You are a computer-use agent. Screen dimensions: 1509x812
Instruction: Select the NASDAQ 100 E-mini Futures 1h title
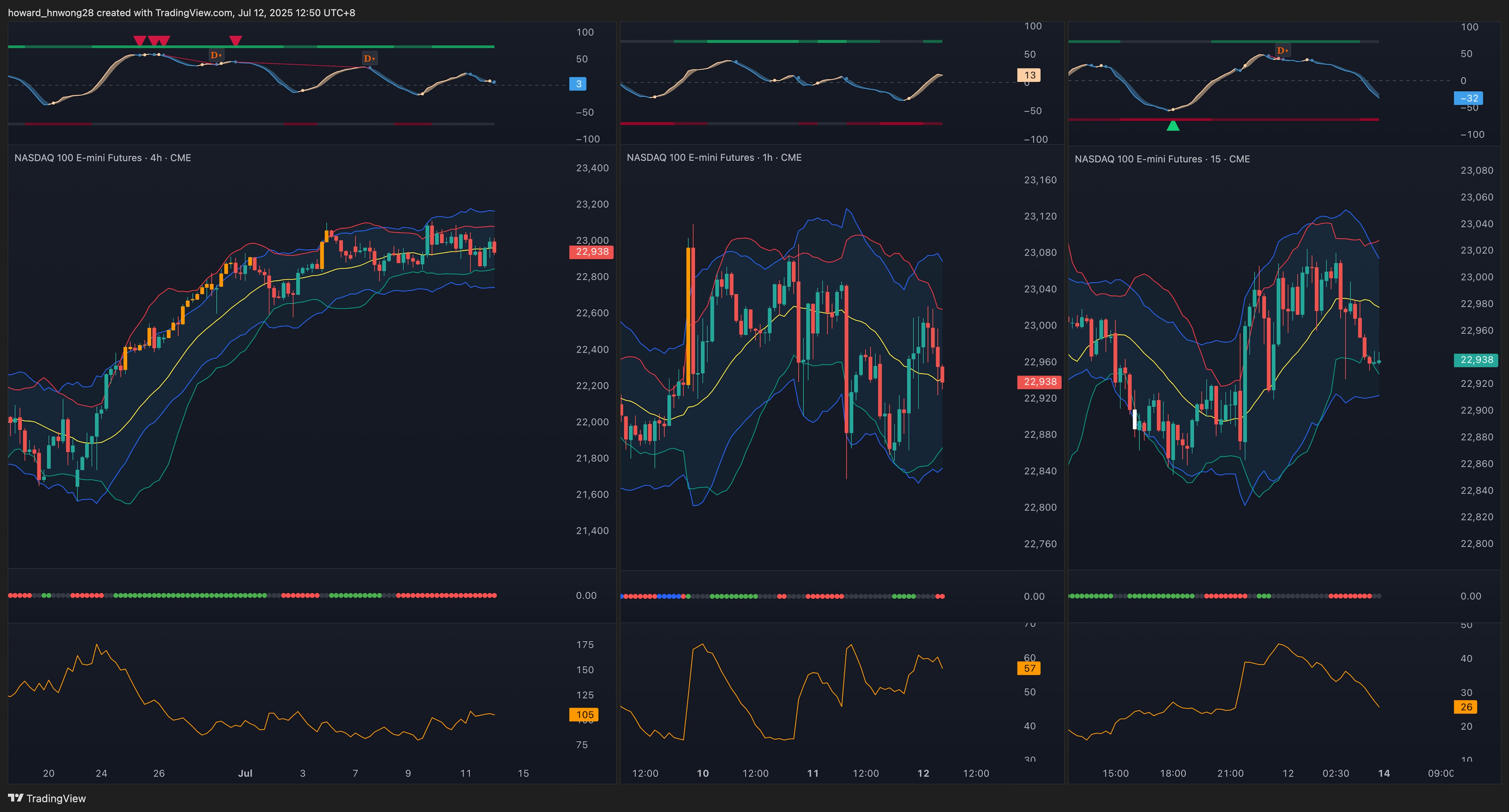click(x=714, y=158)
